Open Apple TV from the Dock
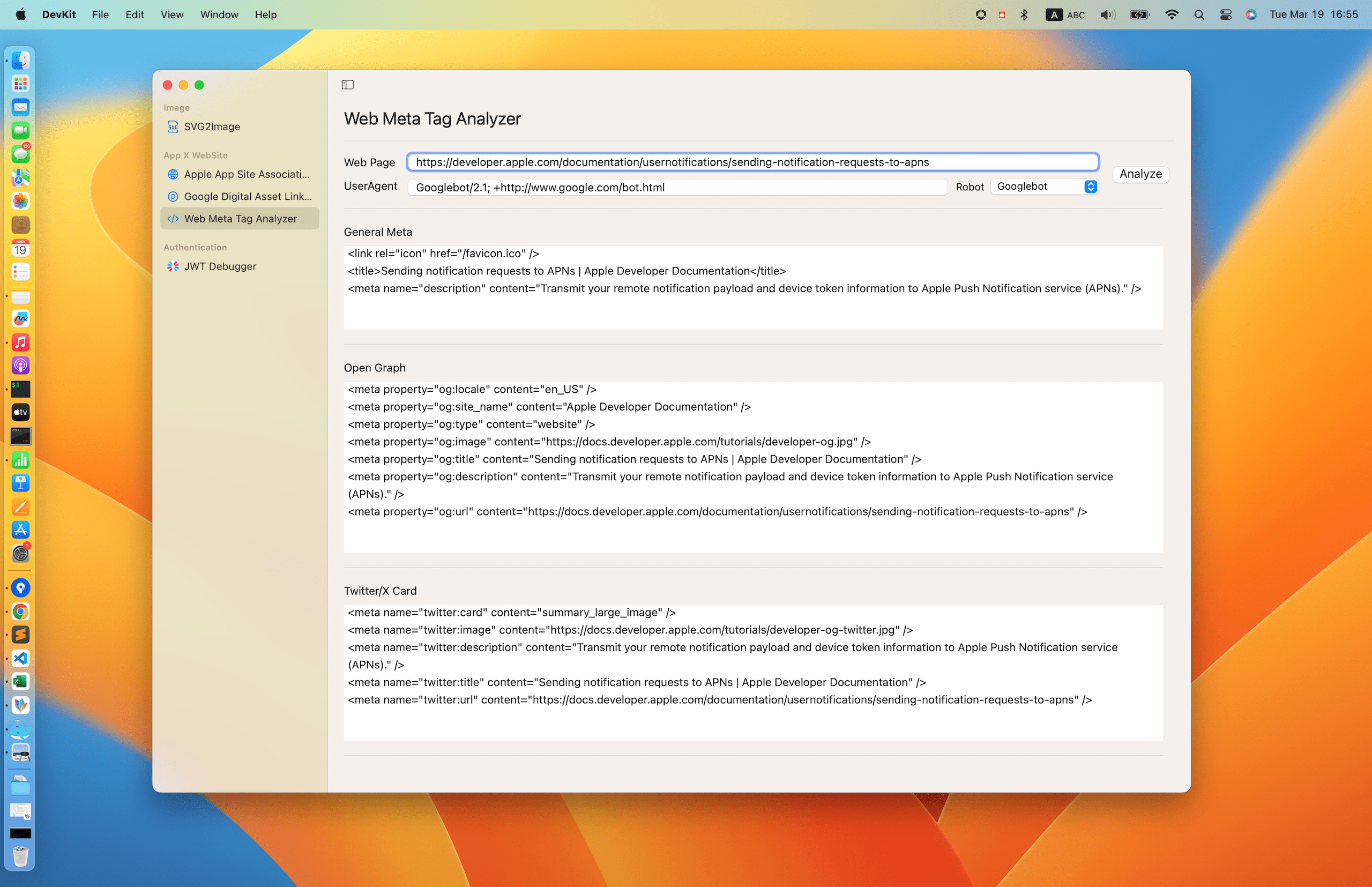Image resolution: width=1372 pixels, height=887 pixels. [21, 412]
